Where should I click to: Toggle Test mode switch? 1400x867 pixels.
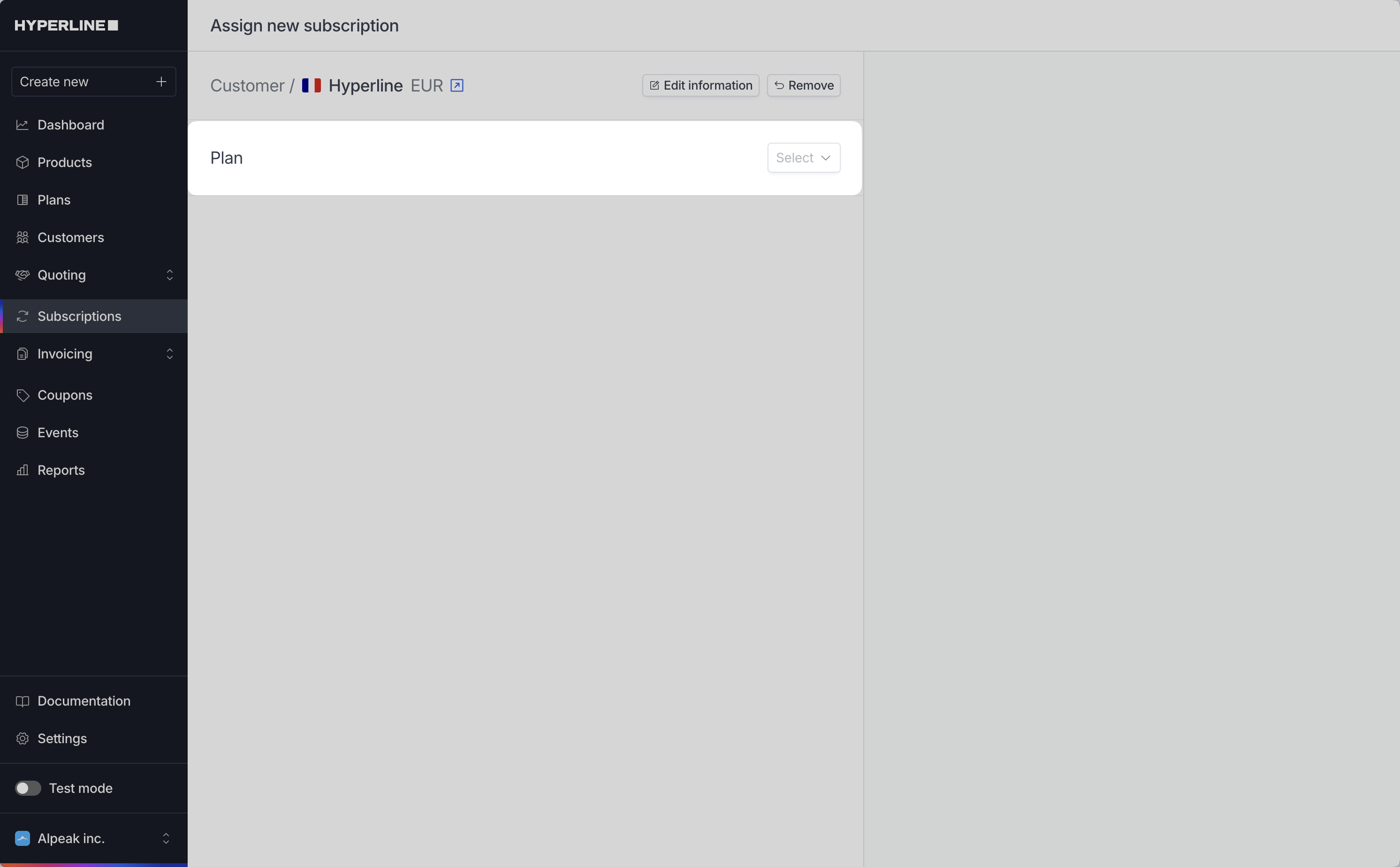28,788
